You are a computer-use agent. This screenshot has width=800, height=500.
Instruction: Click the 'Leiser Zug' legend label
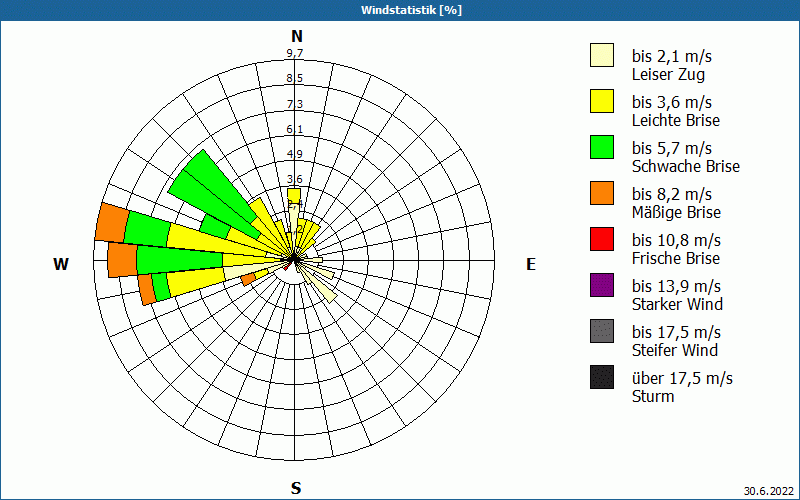coord(668,74)
